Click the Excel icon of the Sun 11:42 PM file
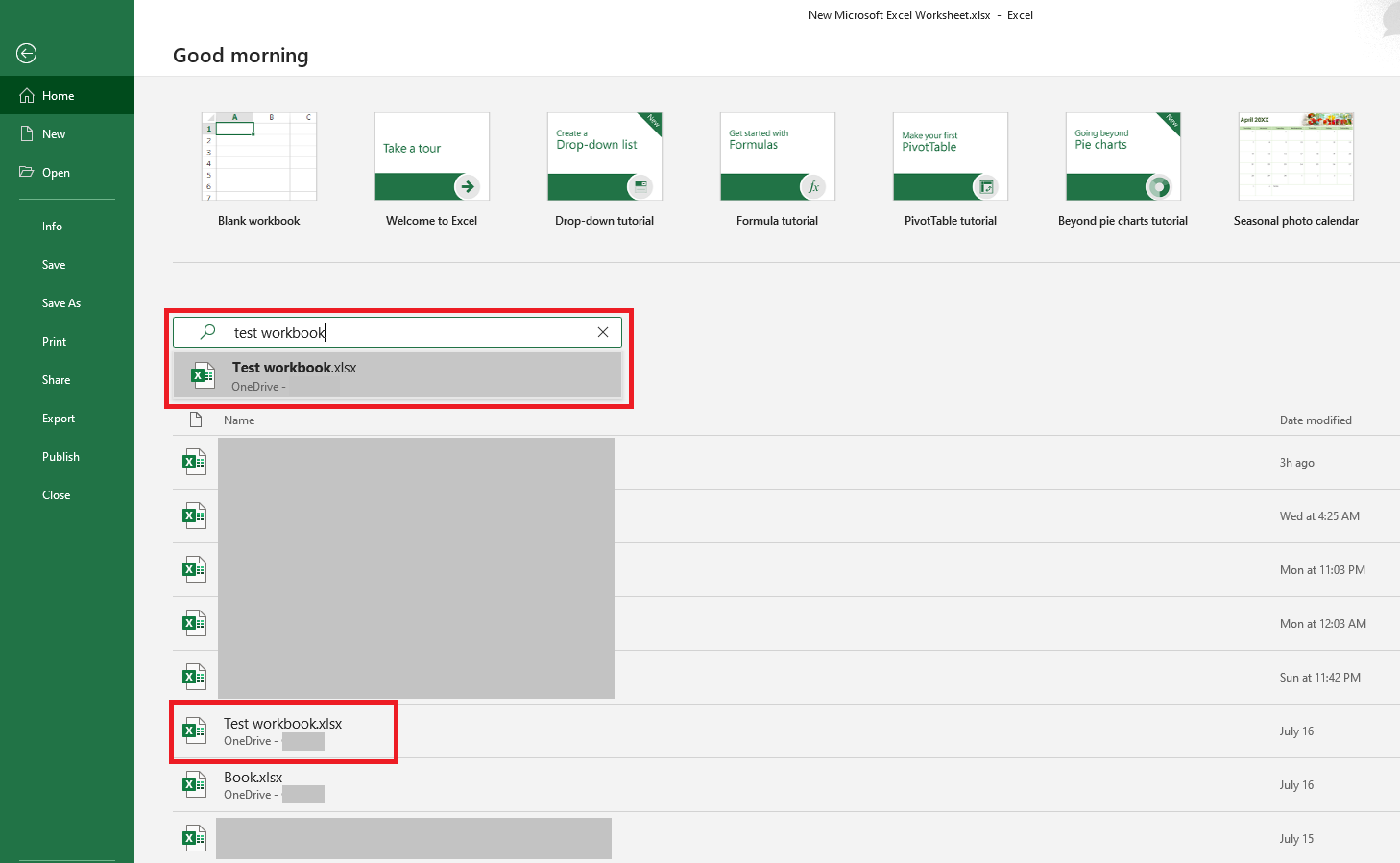 click(195, 677)
